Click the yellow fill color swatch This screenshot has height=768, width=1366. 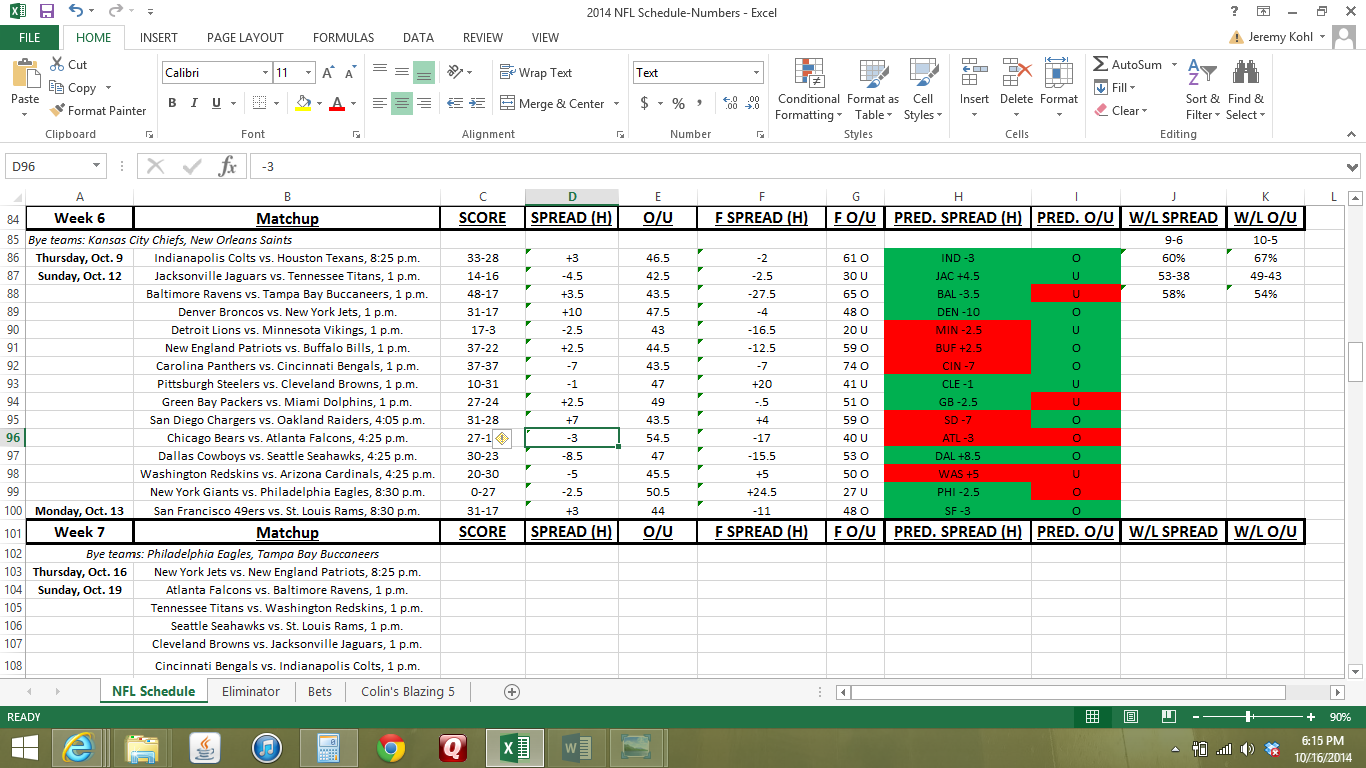click(304, 103)
